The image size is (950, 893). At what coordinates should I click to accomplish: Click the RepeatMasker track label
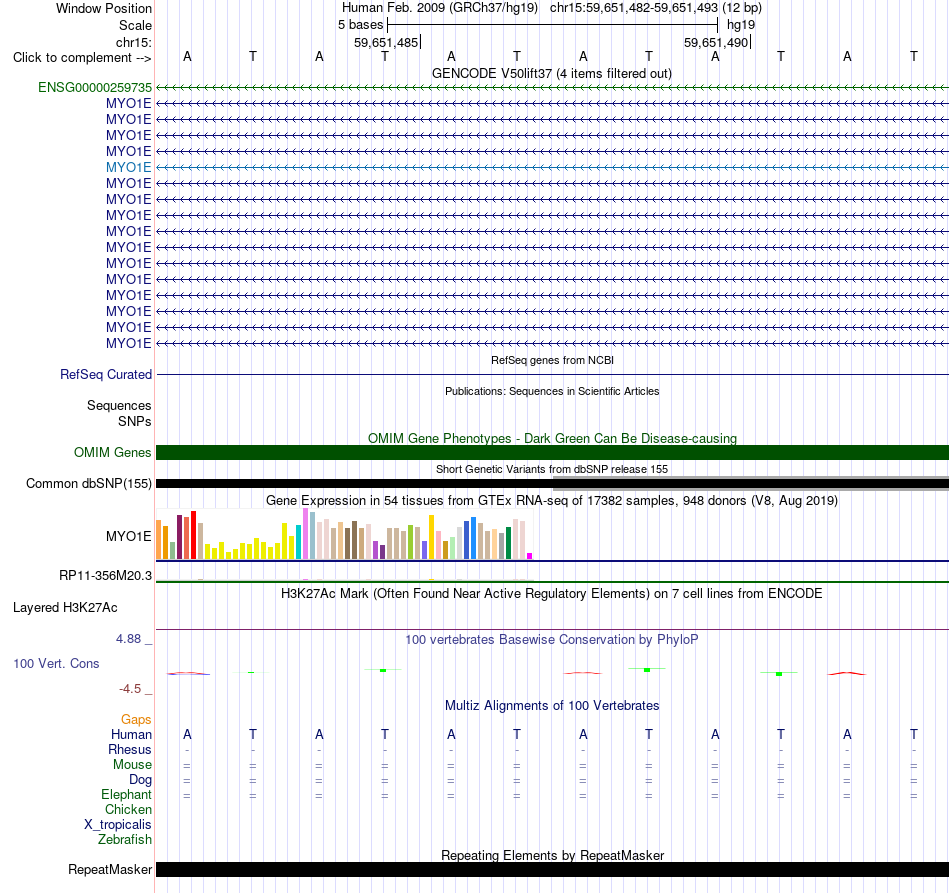coord(110,869)
